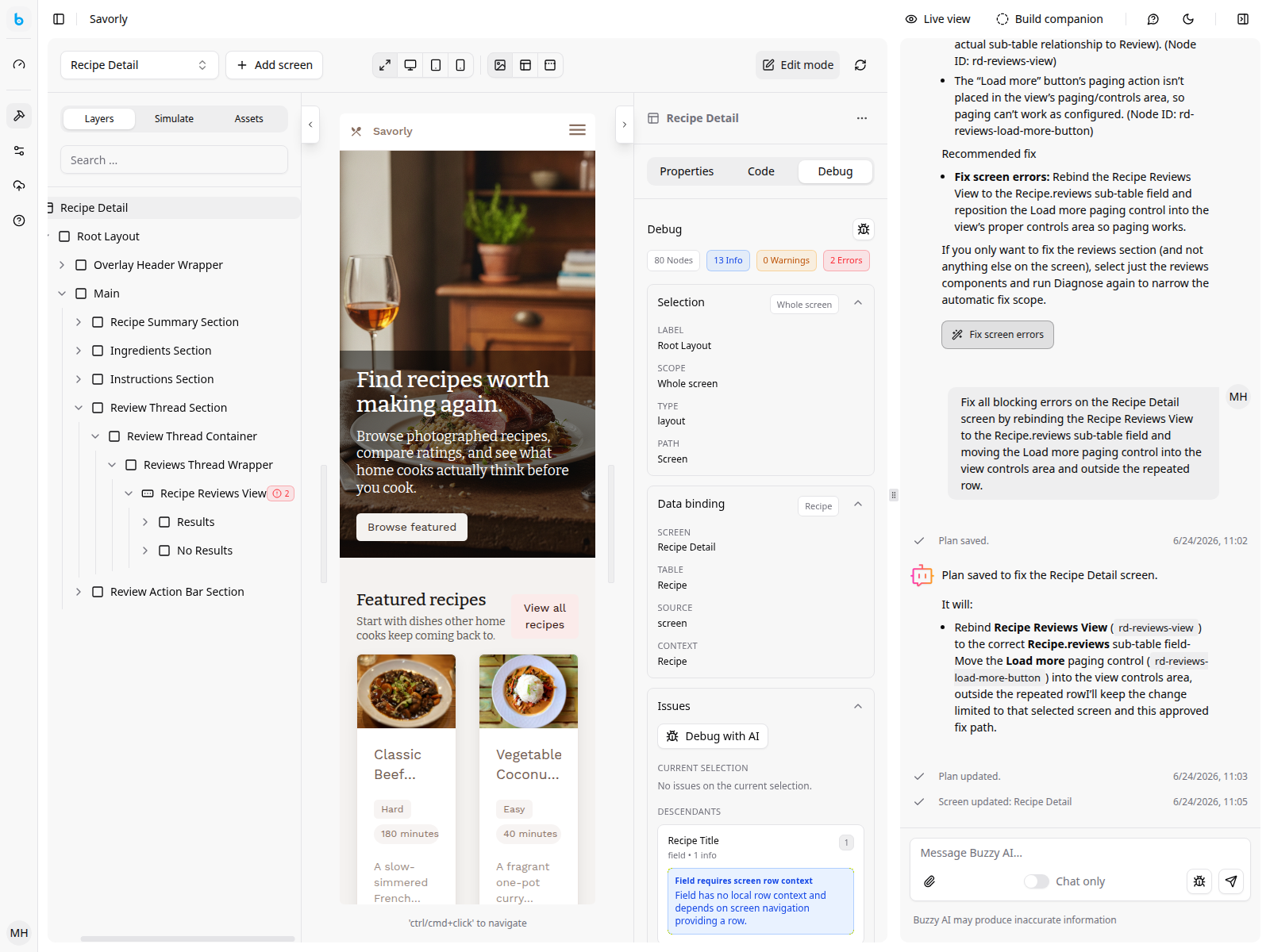This screenshot has width=1270, height=952.
Task: Switch to desktop preview icon
Action: [x=410, y=65]
